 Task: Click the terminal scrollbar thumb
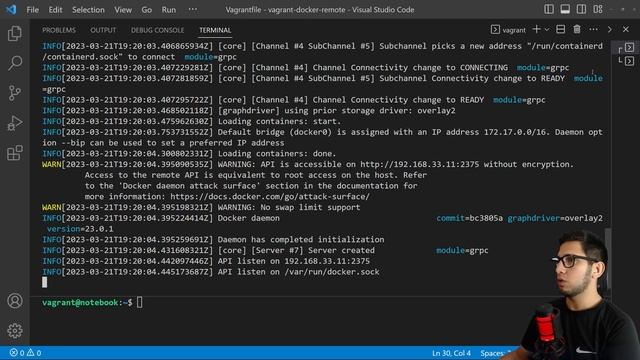point(608,258)
